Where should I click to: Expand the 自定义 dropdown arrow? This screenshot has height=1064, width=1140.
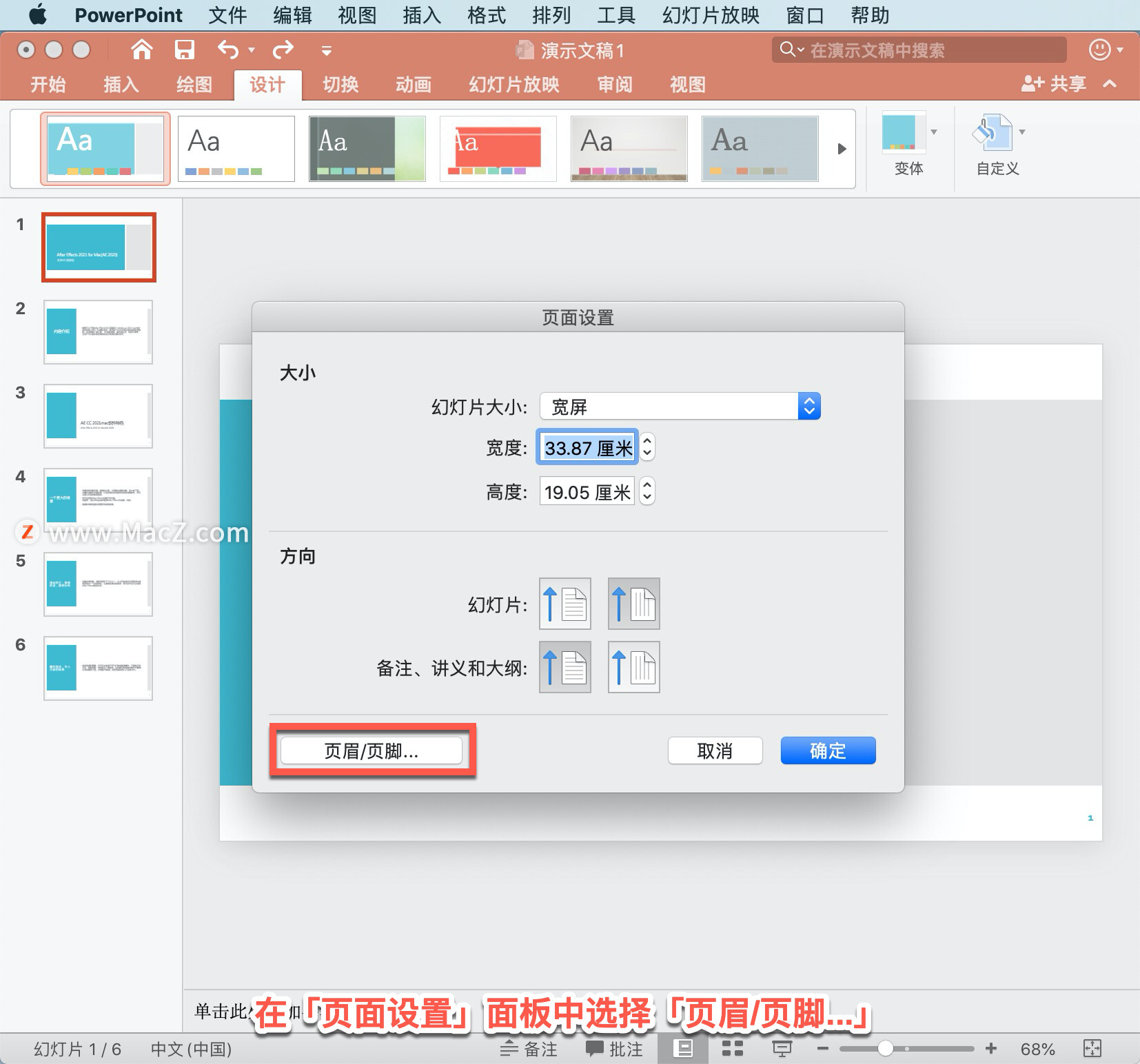1022,132
